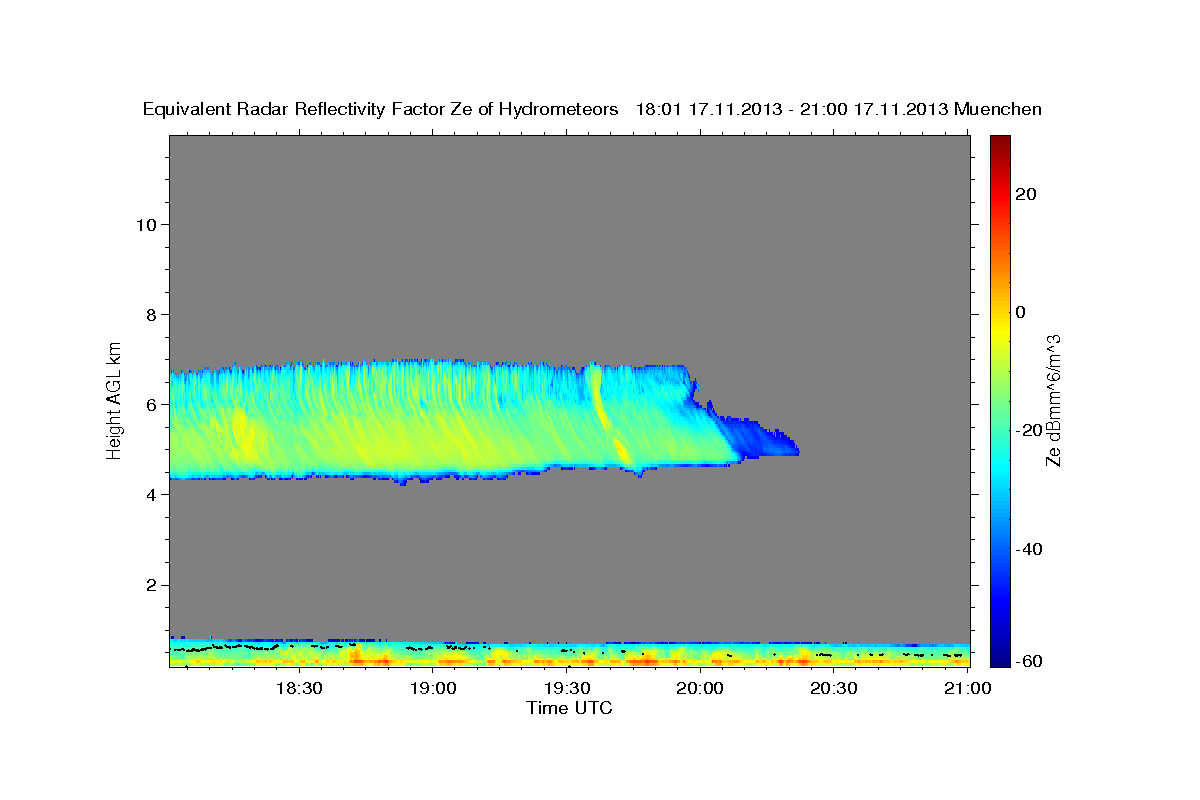Screen dimensions: 1200x800
Task: Click the dark blue cloud tail near 20:15
Action: click(762, 437)
